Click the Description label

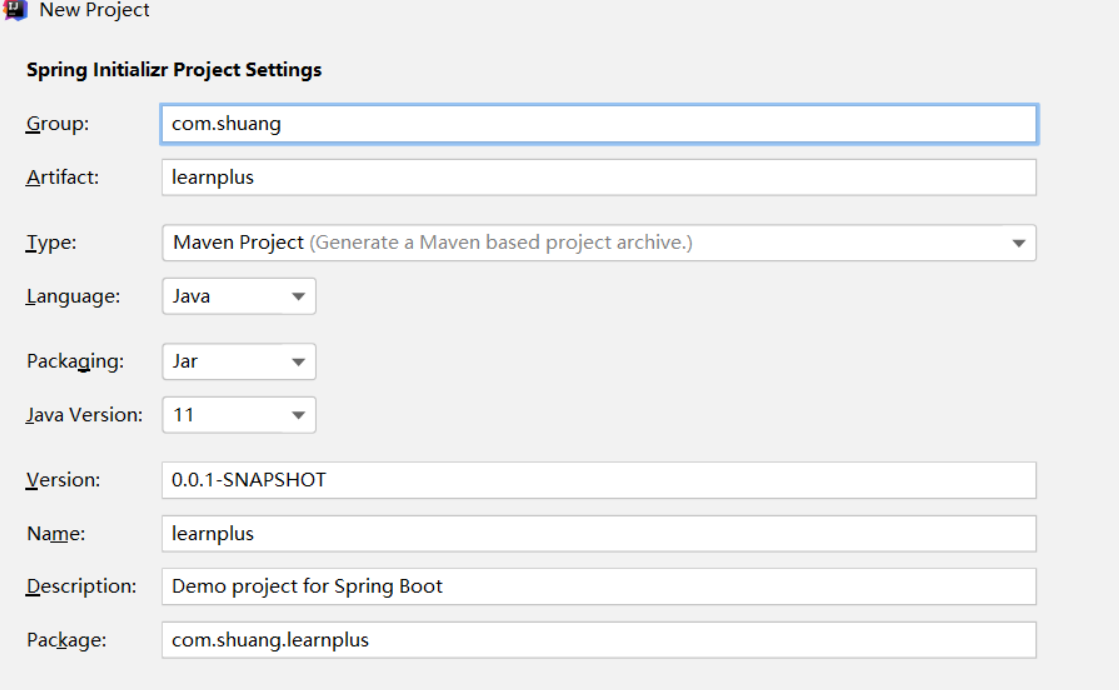pos(81,586)
